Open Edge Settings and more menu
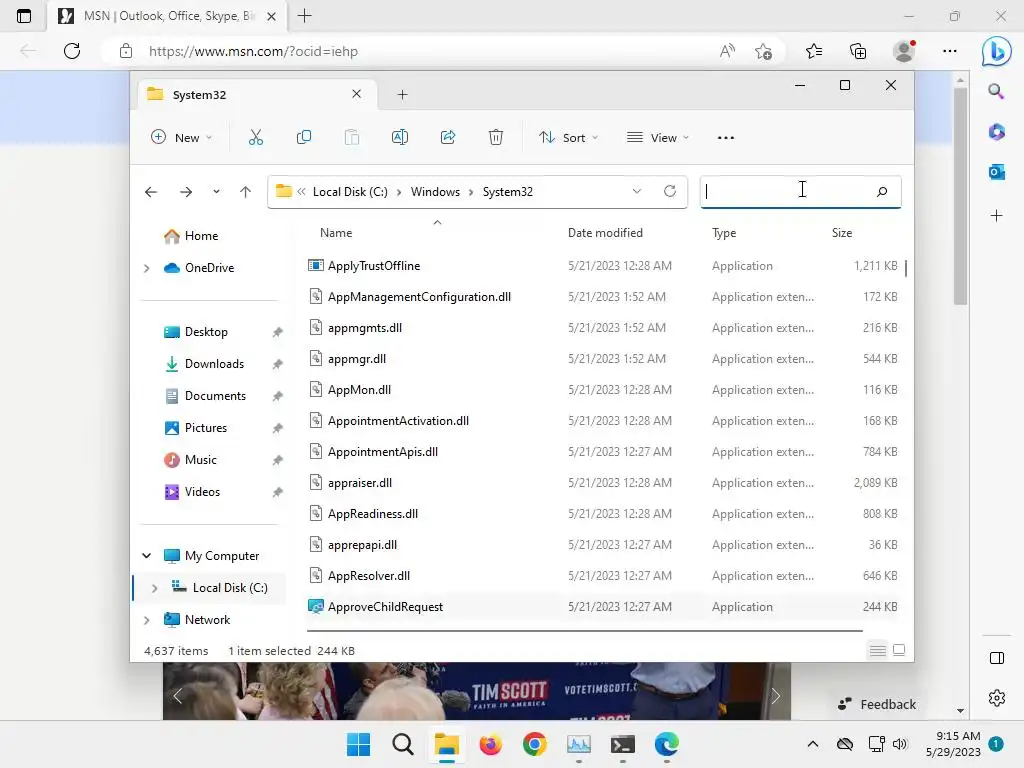Image resolution: width=1024 pixels, height=768 pixels. (950, 51)
